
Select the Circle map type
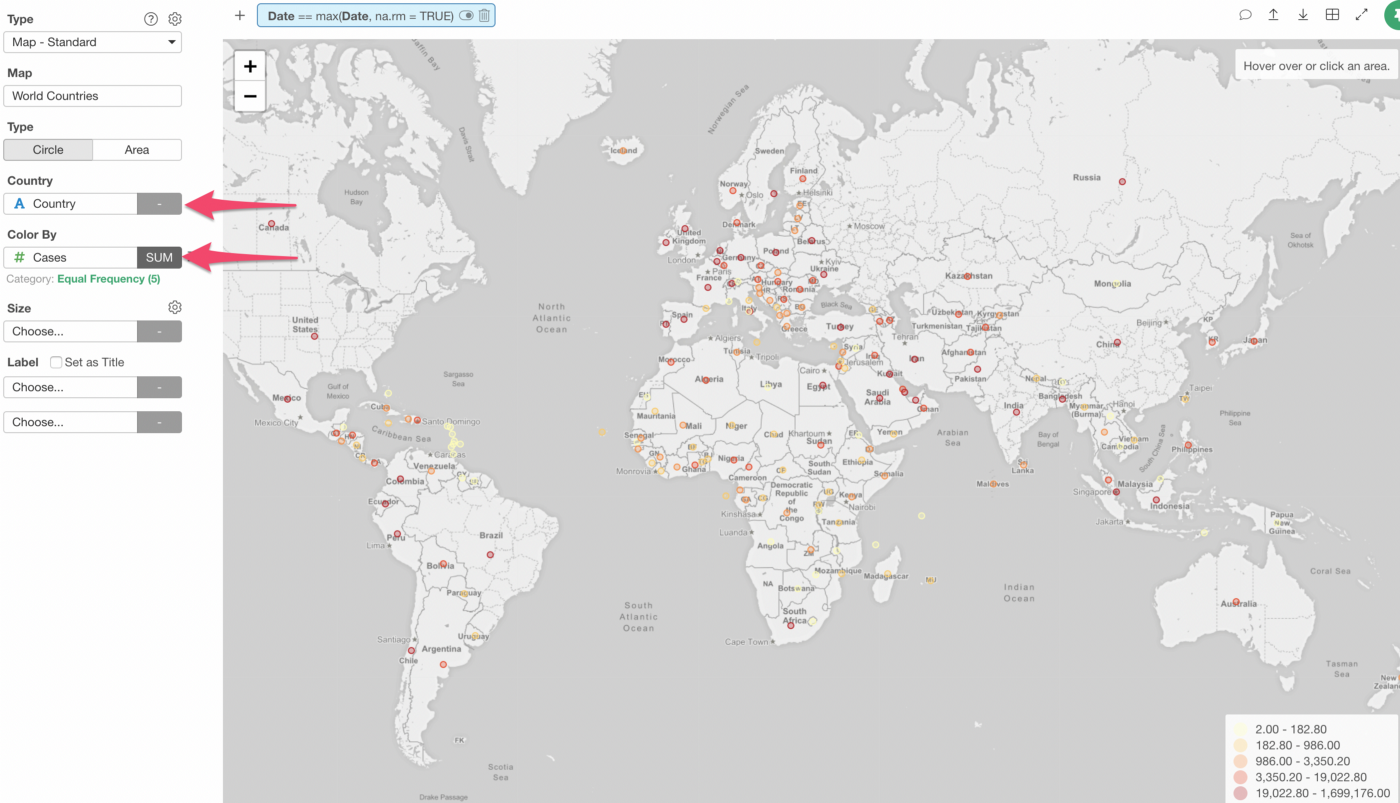(x=48, y=150)
